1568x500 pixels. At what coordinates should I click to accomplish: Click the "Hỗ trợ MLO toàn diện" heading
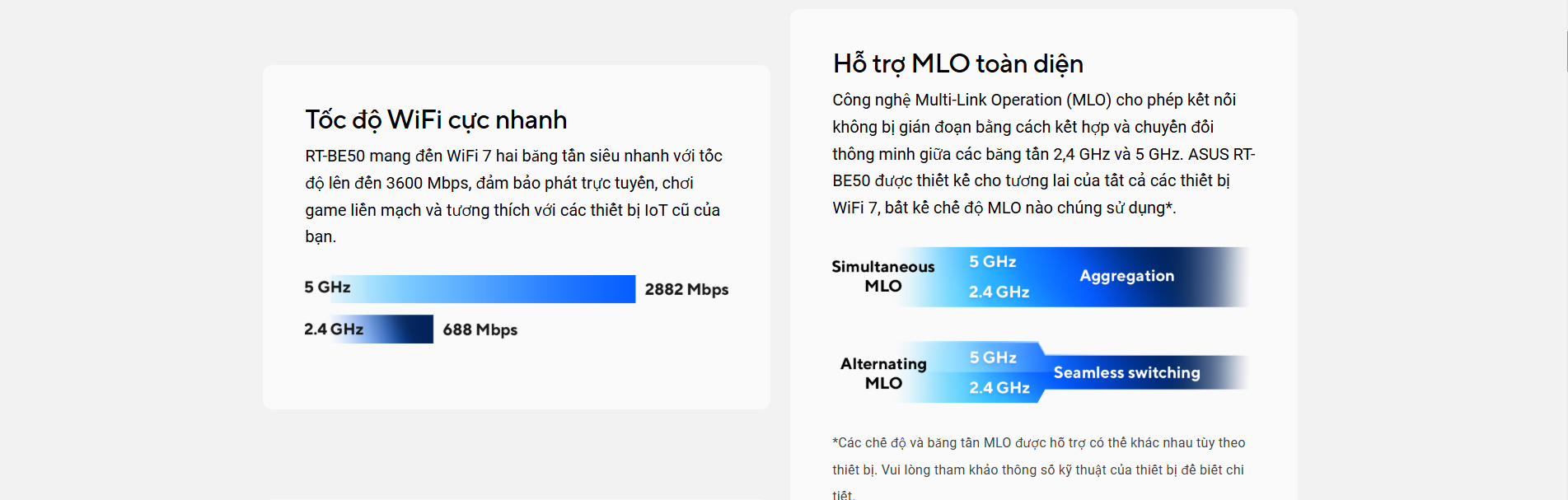957,64
